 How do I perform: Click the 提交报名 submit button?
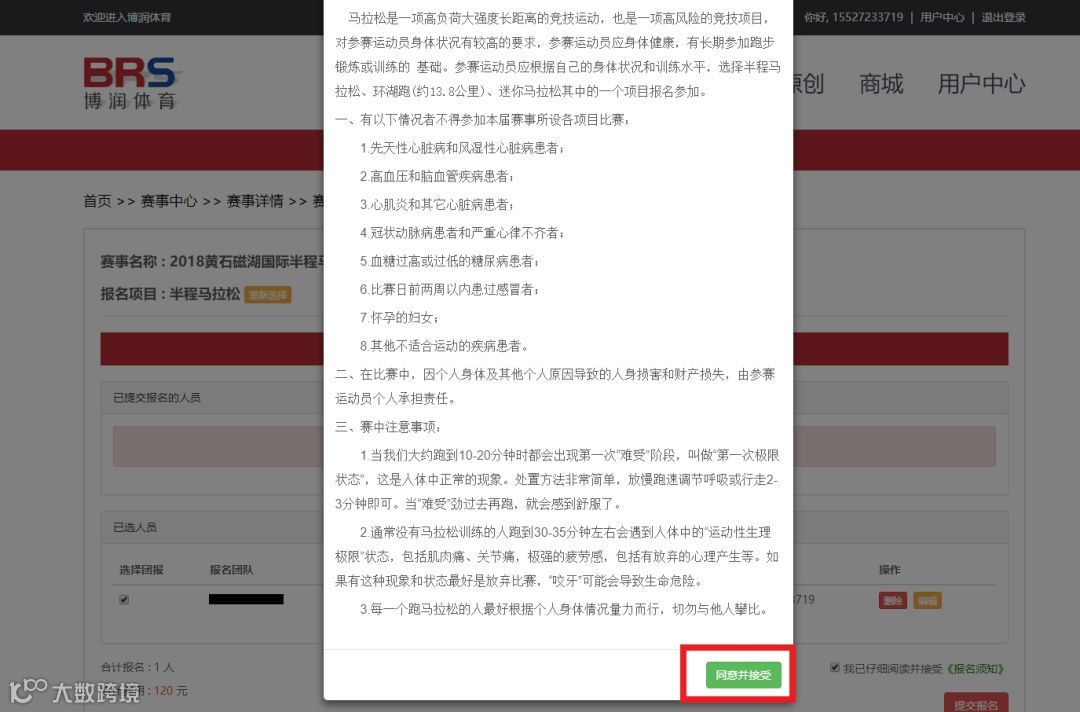pyautogui.click(x=975, y=703)
